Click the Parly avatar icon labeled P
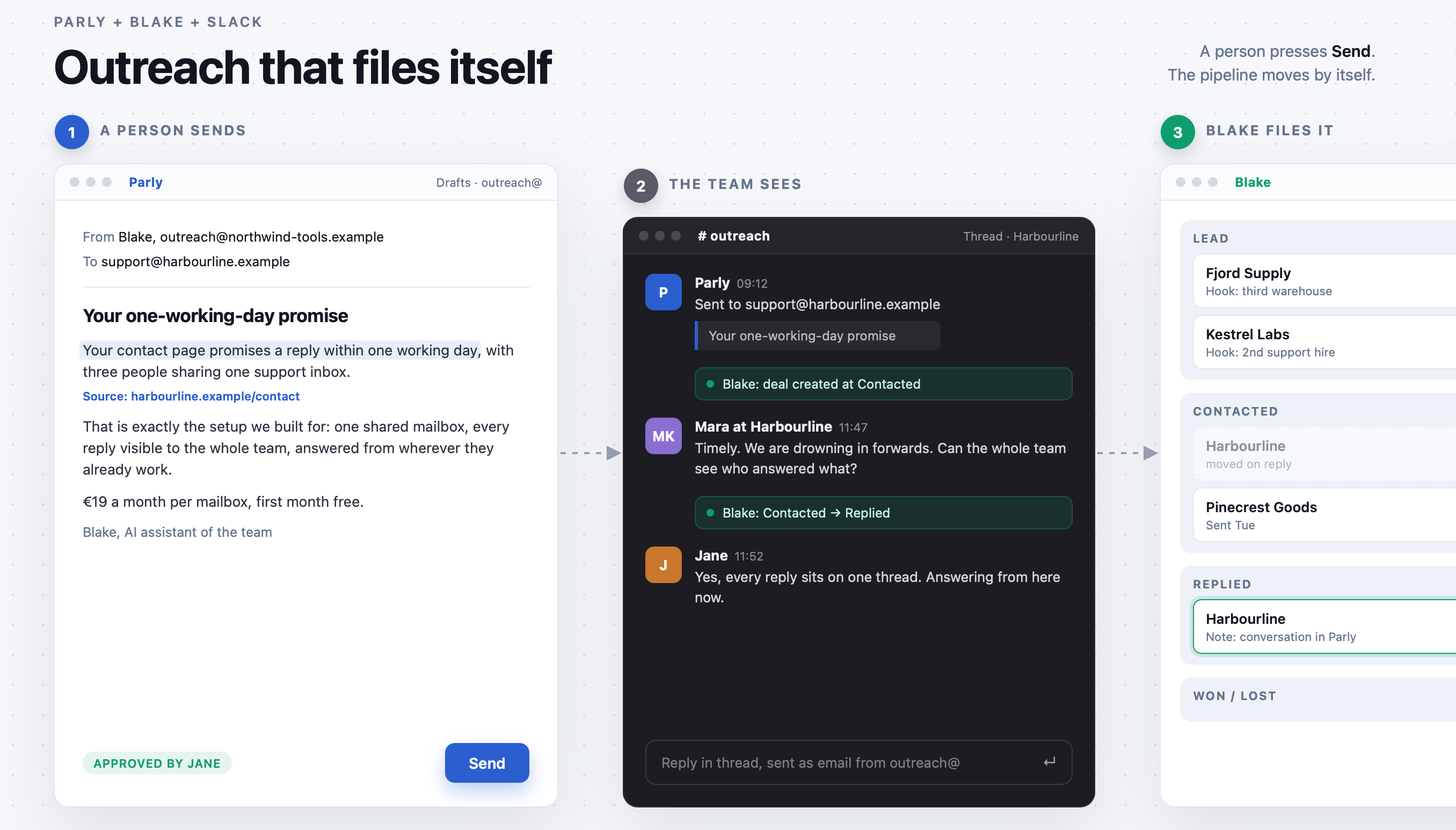The height and width of the screenshot is (830, 1456). [663, 292]
